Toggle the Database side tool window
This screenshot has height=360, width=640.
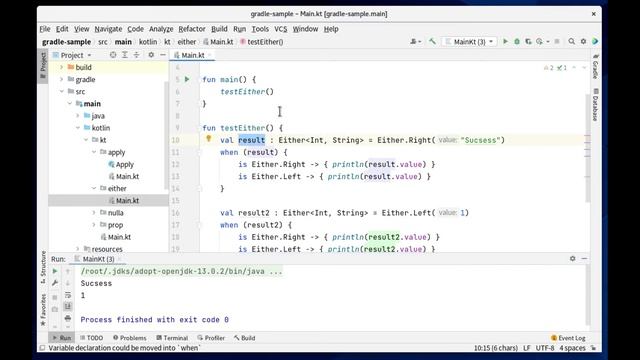596,105
